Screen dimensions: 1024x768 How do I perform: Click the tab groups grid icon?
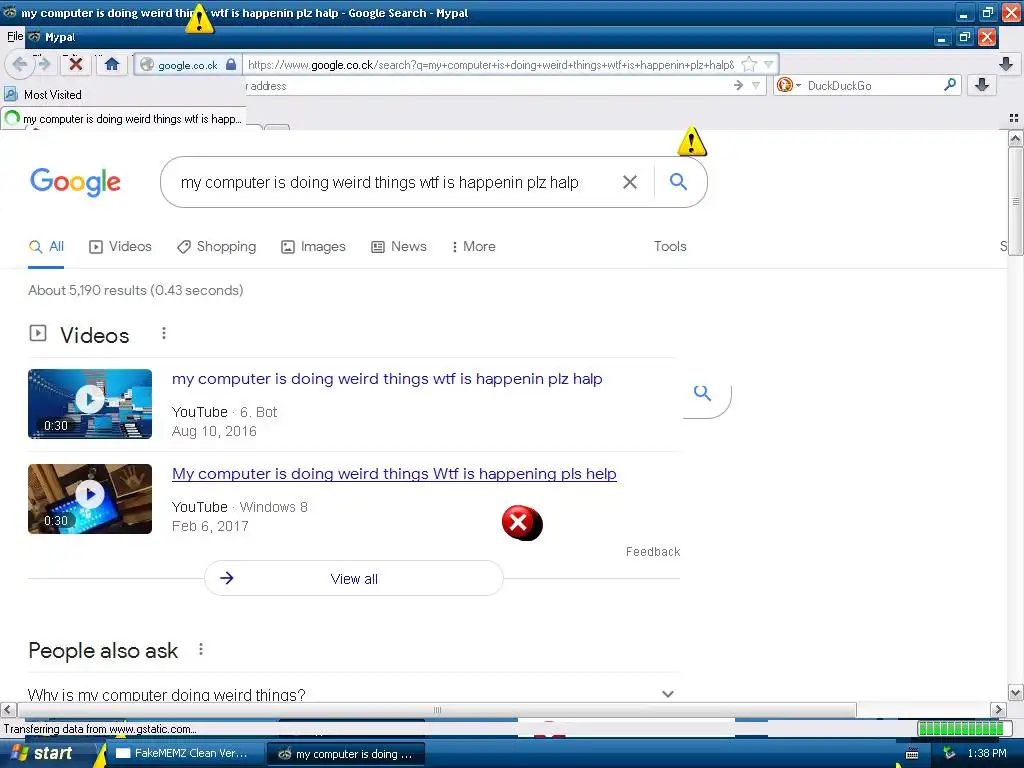(1014, 118)
